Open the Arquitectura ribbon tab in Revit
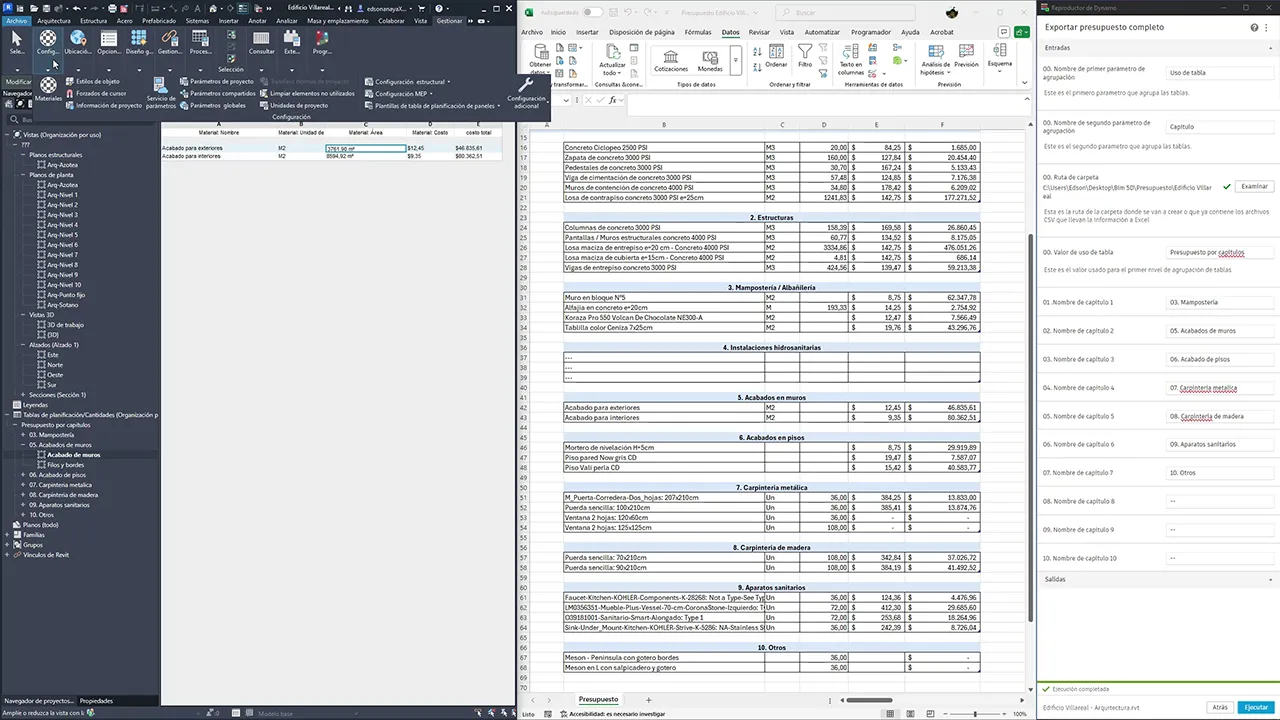The image size is (1280, 720). (54, 20)
